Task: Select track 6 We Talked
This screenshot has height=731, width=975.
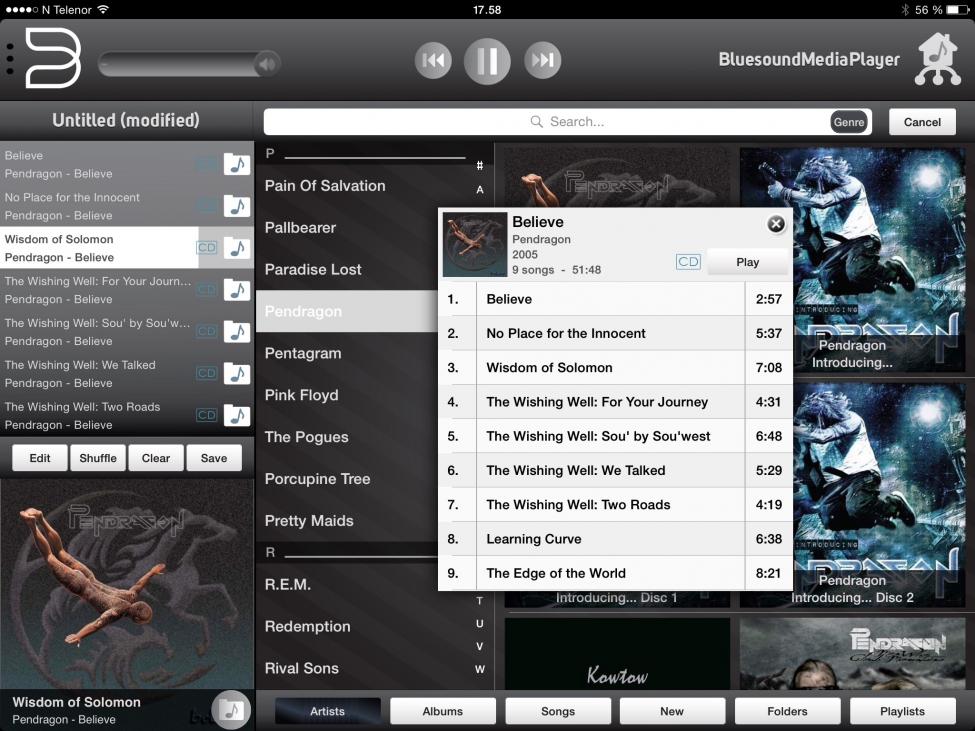Action: coord(616,470)
